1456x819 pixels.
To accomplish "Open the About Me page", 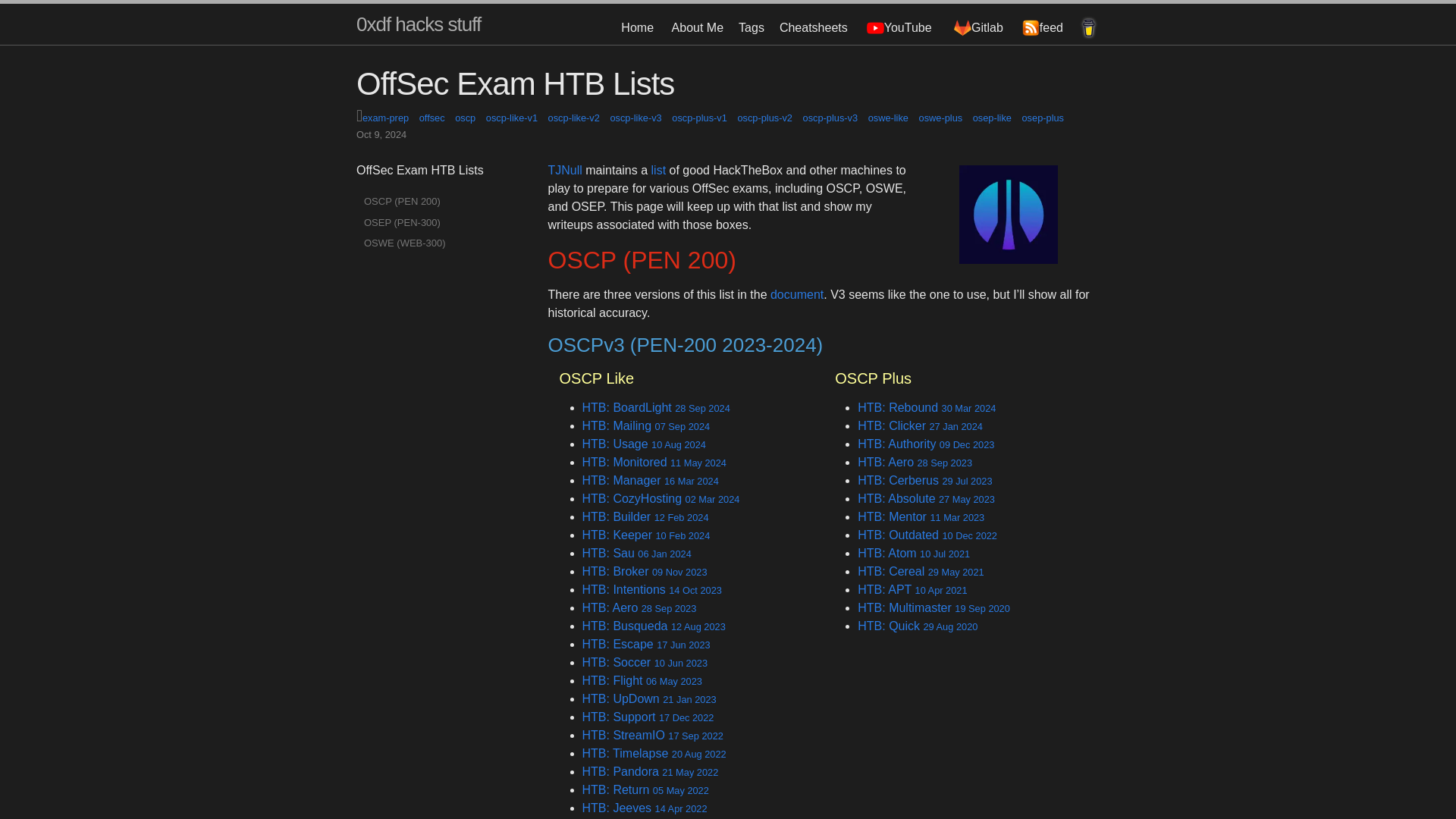I will point(697,28).
